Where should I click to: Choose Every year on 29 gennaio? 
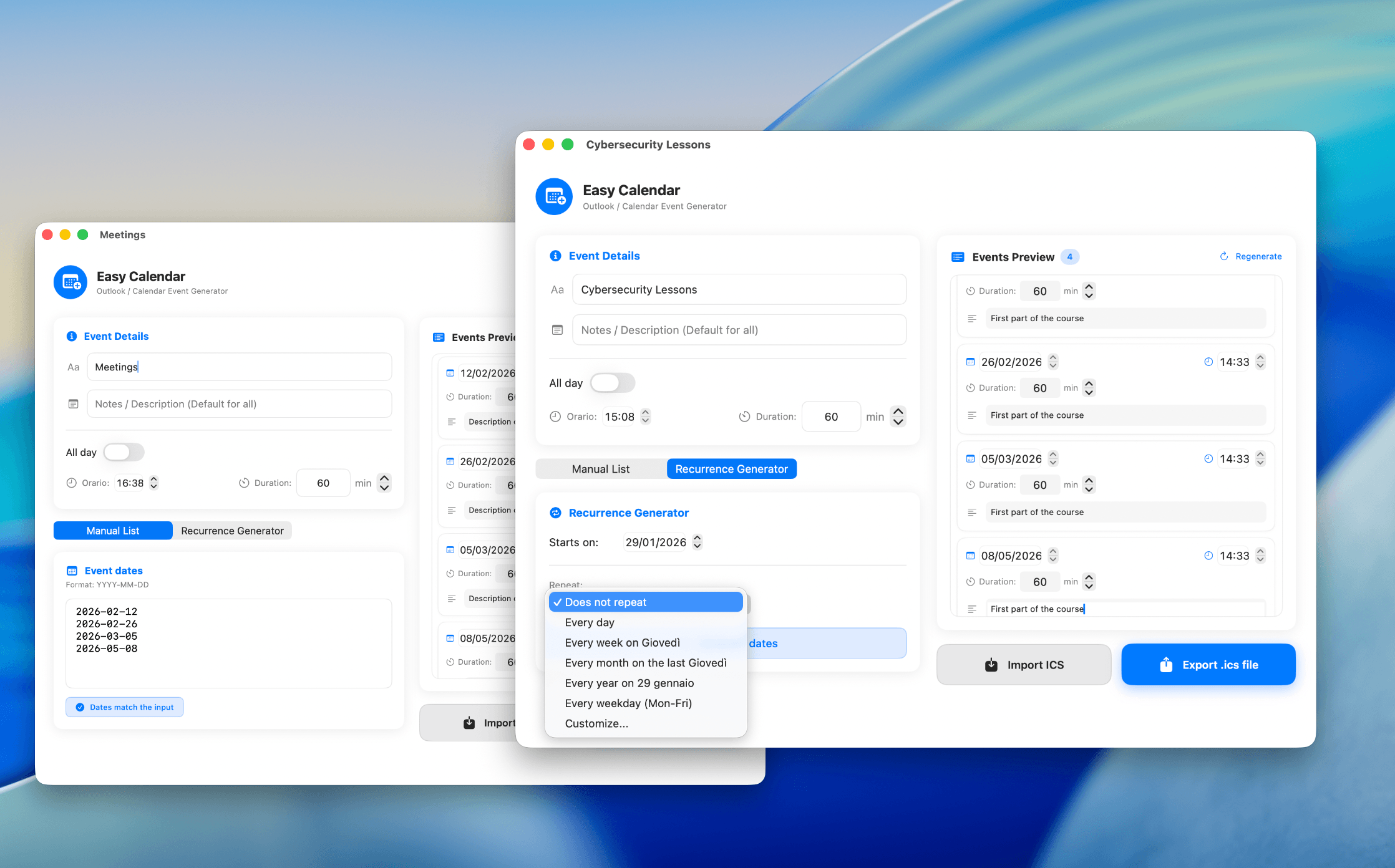point(646,683)
